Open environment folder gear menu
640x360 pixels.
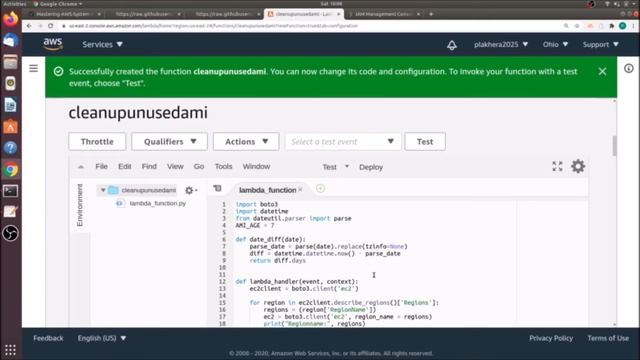[191, 190]
